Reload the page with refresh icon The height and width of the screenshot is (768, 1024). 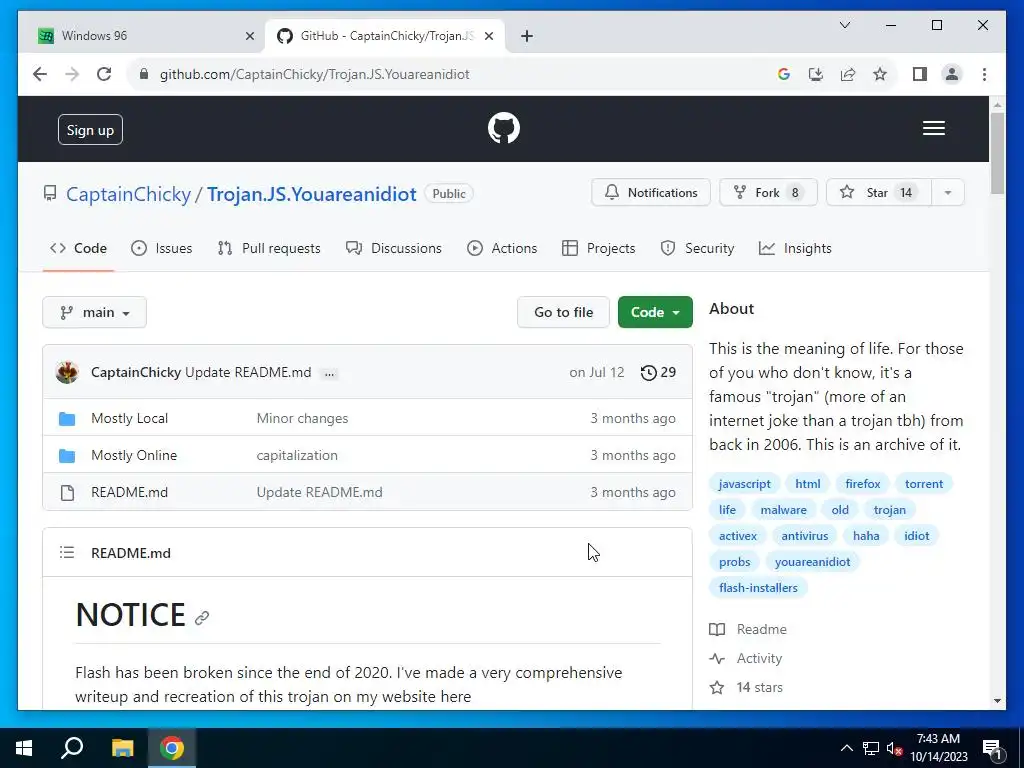[x=104, y=74]
